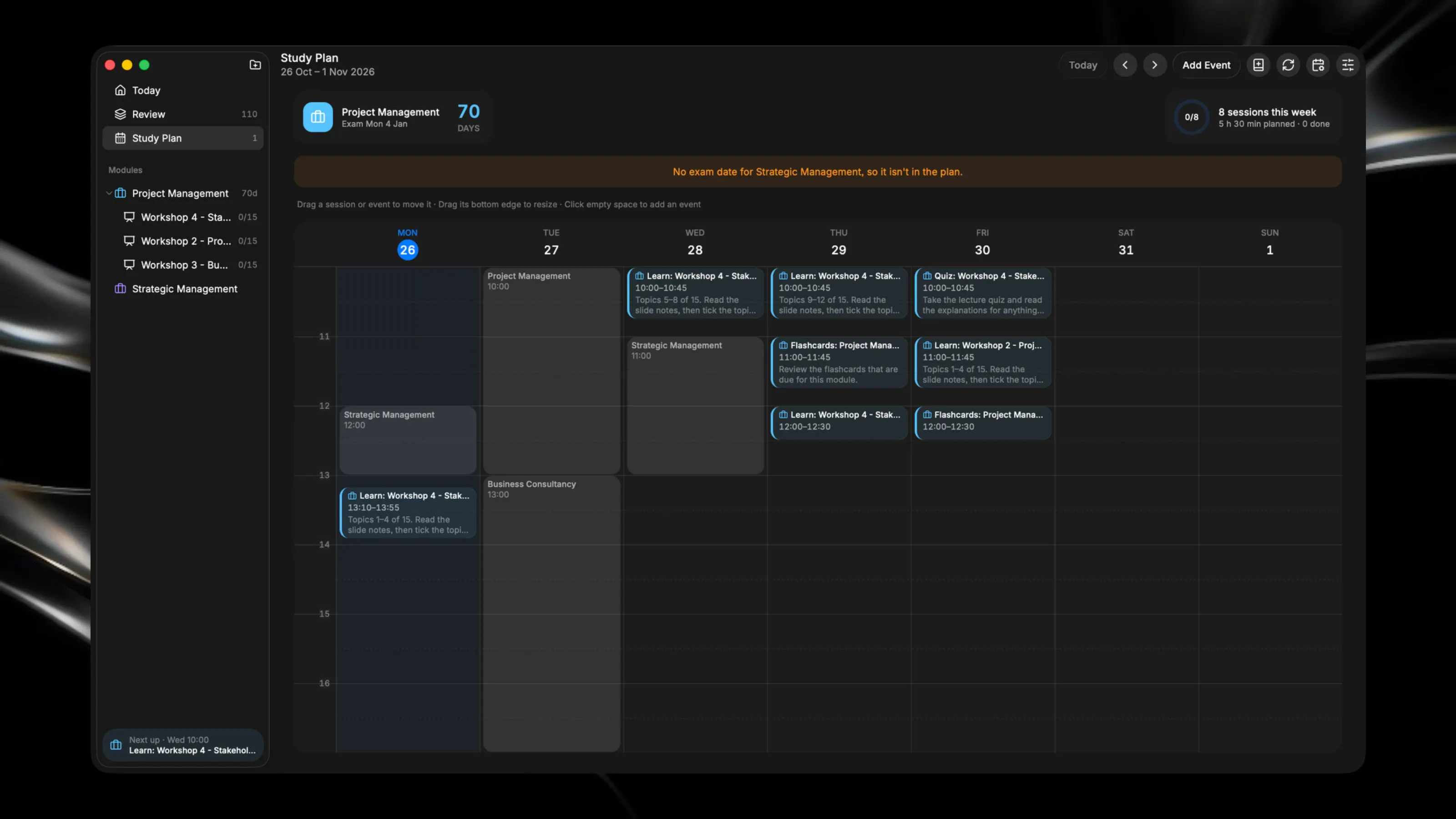Open the sliders options icon in toolbar
This screenshot has height=819, width=1456.
pos(1348,65)
